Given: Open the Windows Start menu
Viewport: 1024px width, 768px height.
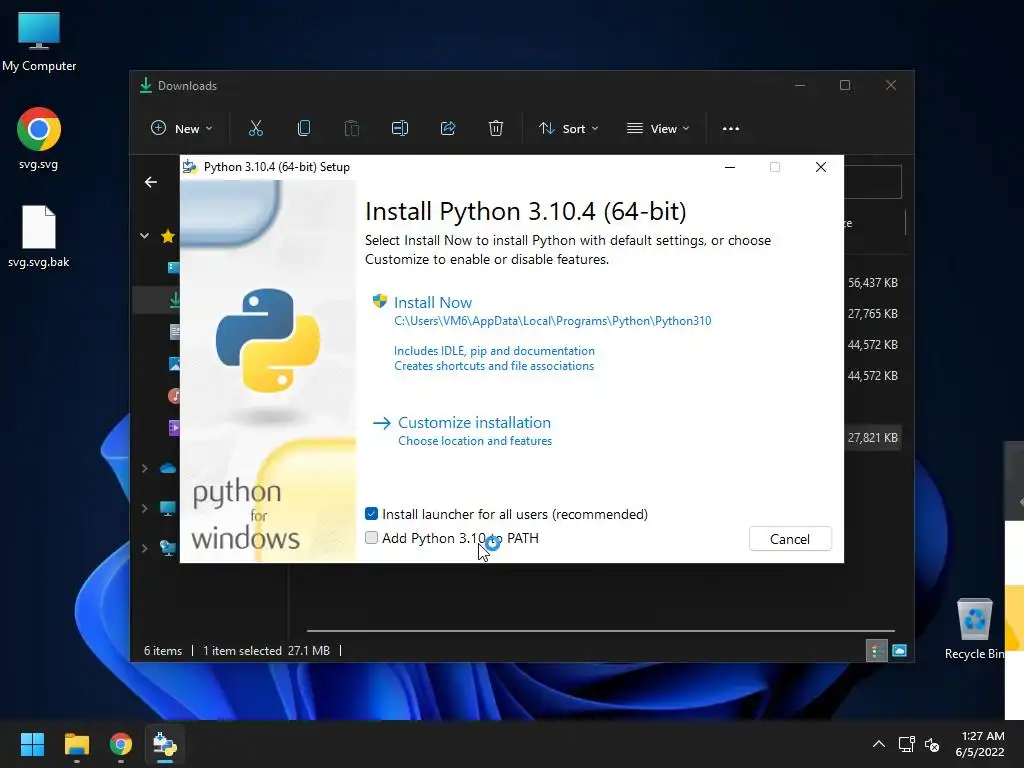Looking at the screenshot, I should [x=32, y=744].
